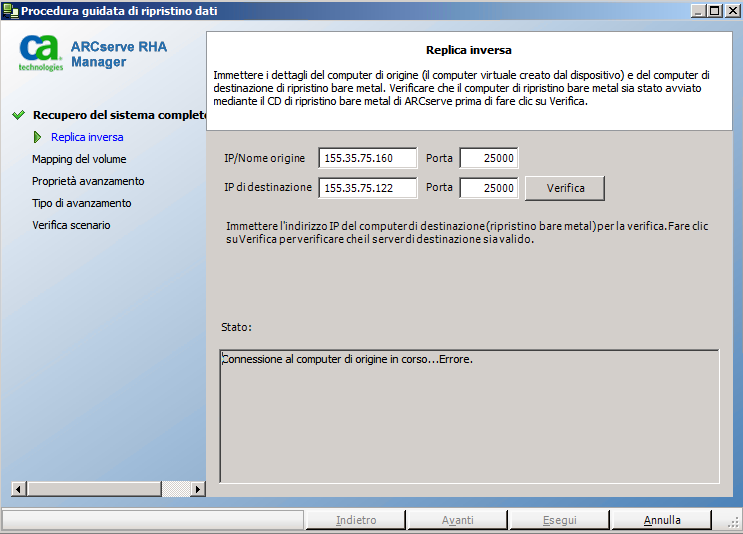Click the window resize grip corner
This screenshot has width=743, height=534.
click(x=733, y=521)
